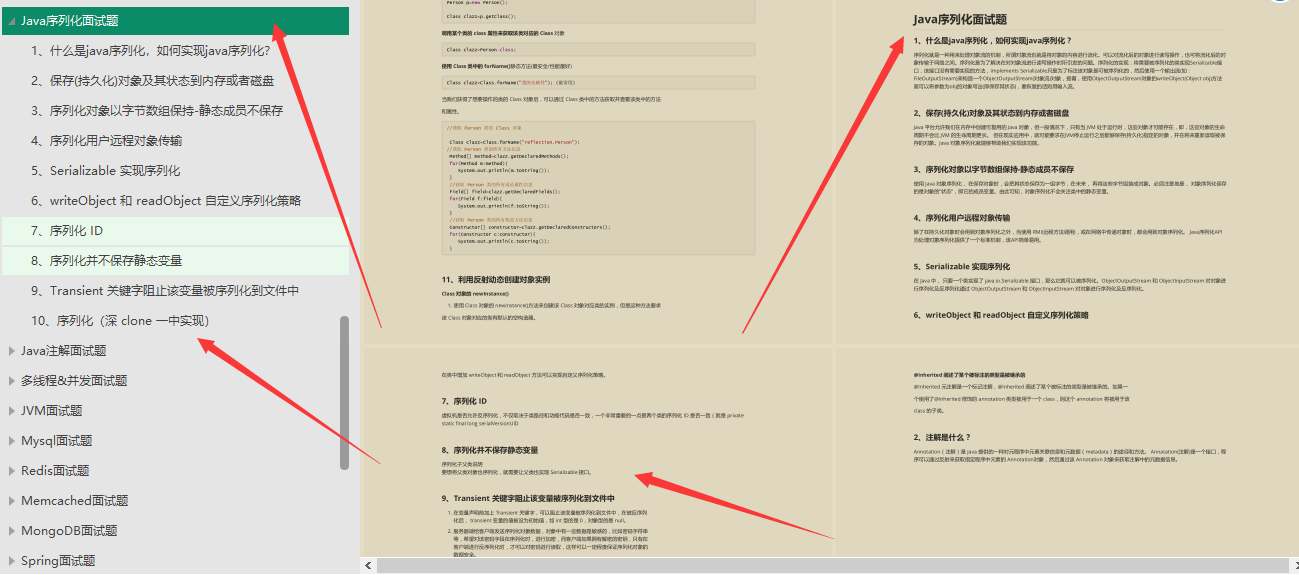Open bookmark 4、序列化用户远程对象传输 in sidebar
Screen dimensions: 1299x575
(106, 140)
